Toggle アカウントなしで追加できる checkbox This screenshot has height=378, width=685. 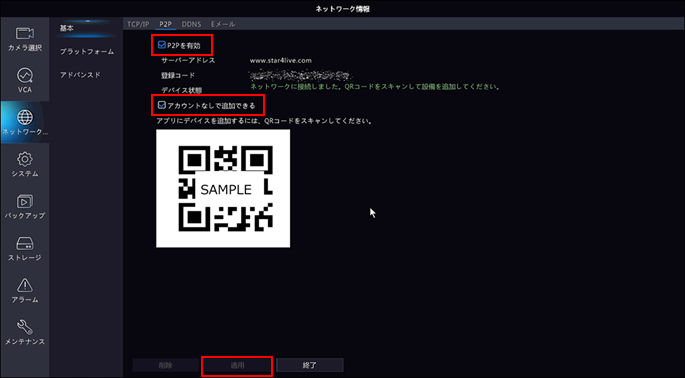click(x=162, y=105)
